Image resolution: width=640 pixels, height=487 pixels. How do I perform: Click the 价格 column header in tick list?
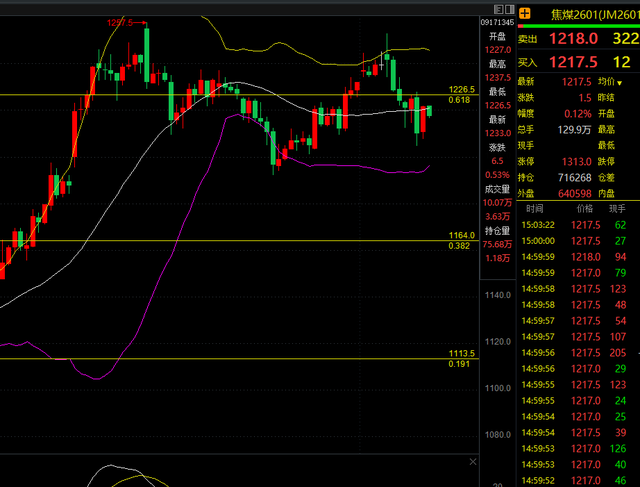[x=584, y=209]
